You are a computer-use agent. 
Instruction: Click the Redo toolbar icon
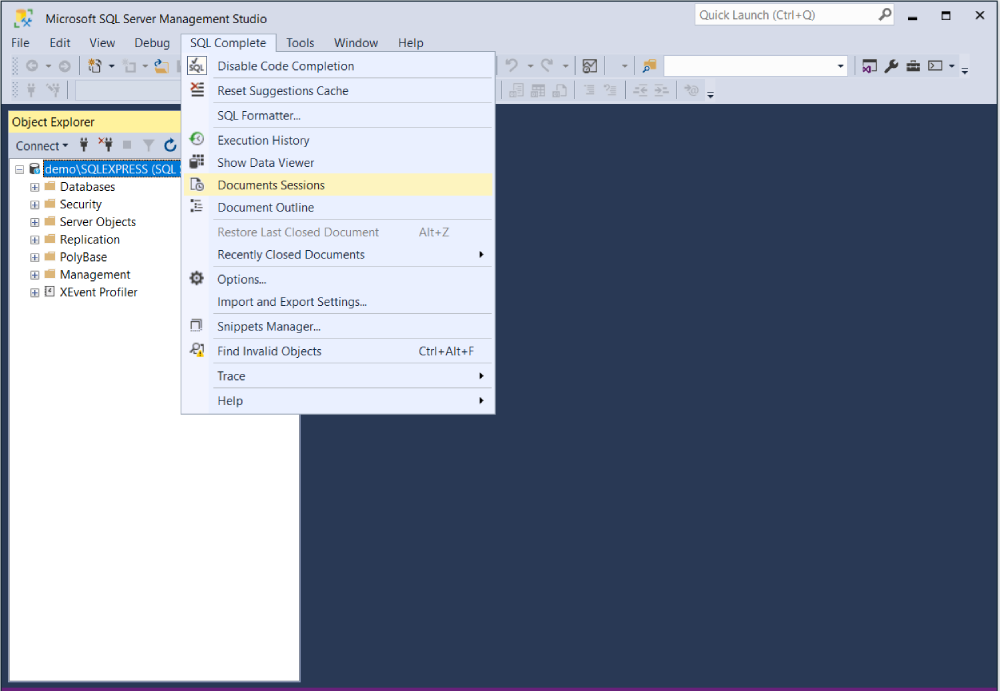click(x=547, y=66)
